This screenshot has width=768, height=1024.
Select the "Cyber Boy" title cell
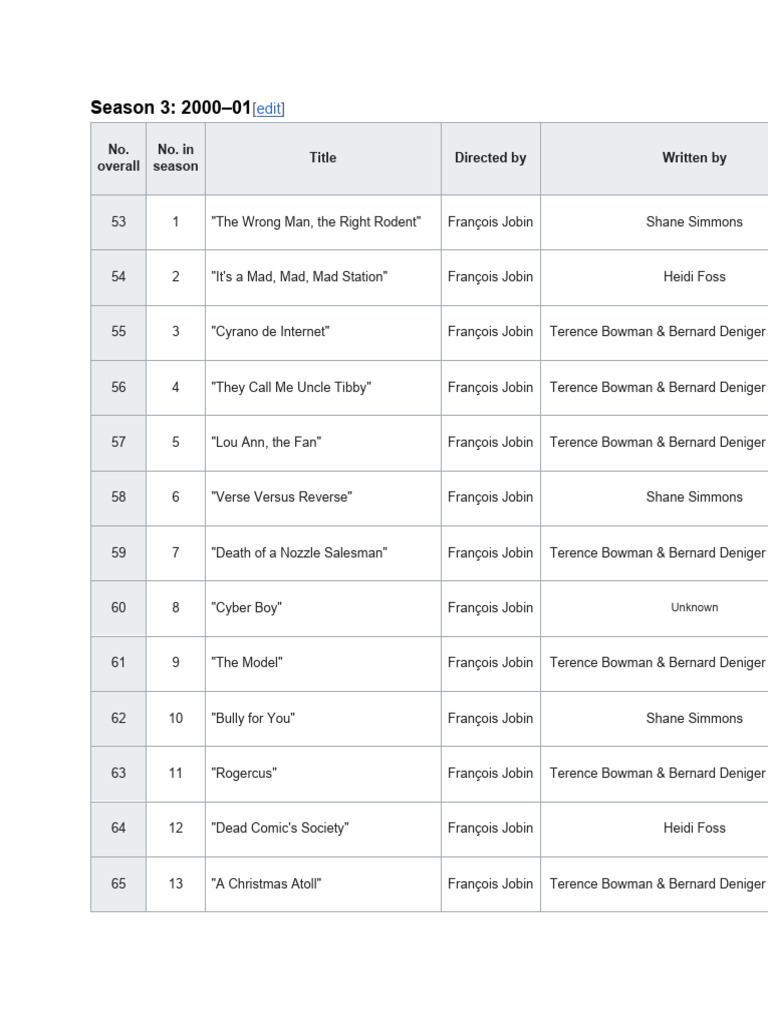(x=323, y=607)
